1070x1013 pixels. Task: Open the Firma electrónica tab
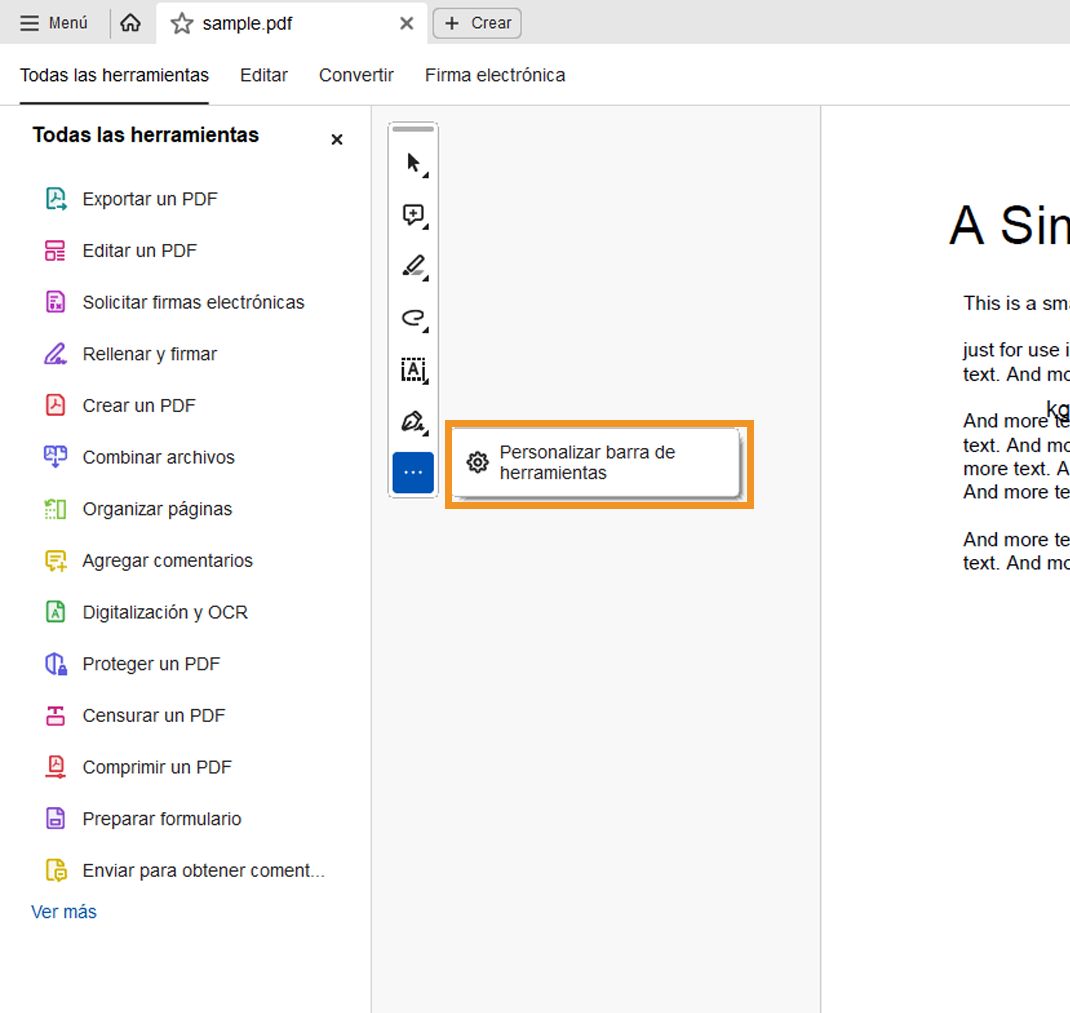495,75
